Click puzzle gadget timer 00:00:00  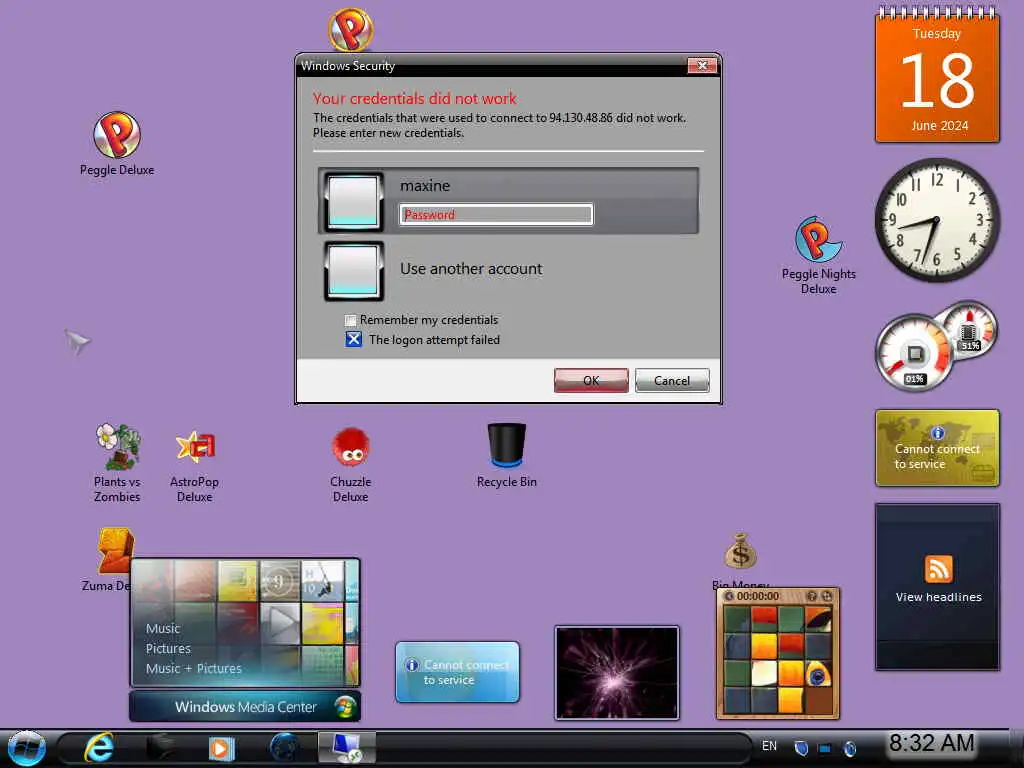(x=758, y=596)
